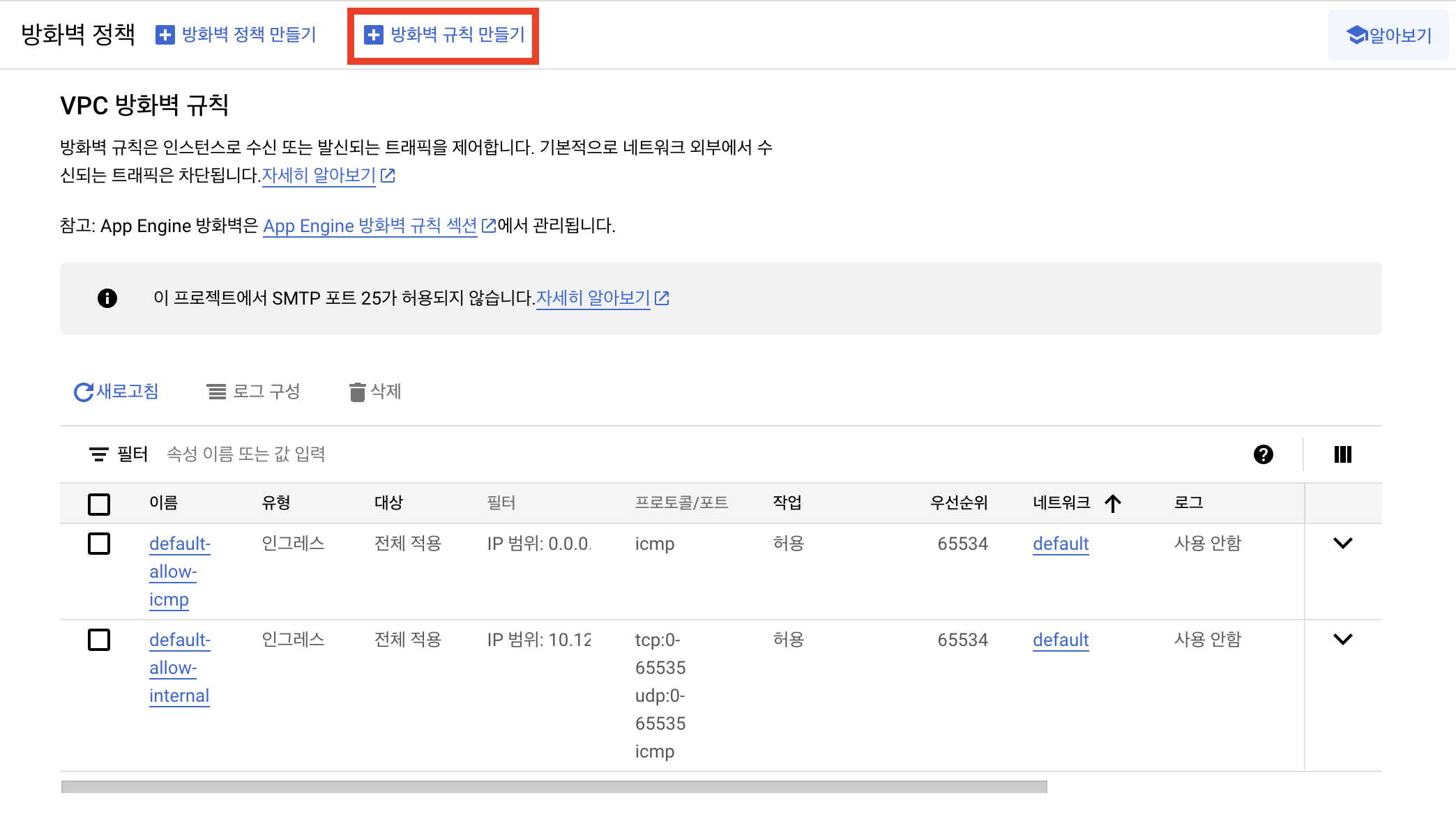Image resolution: width=1456 pixels, height=814 pixels.
Task: Click the filter (필터) icon
Action: pyautogui.click(x=98, y=454)
